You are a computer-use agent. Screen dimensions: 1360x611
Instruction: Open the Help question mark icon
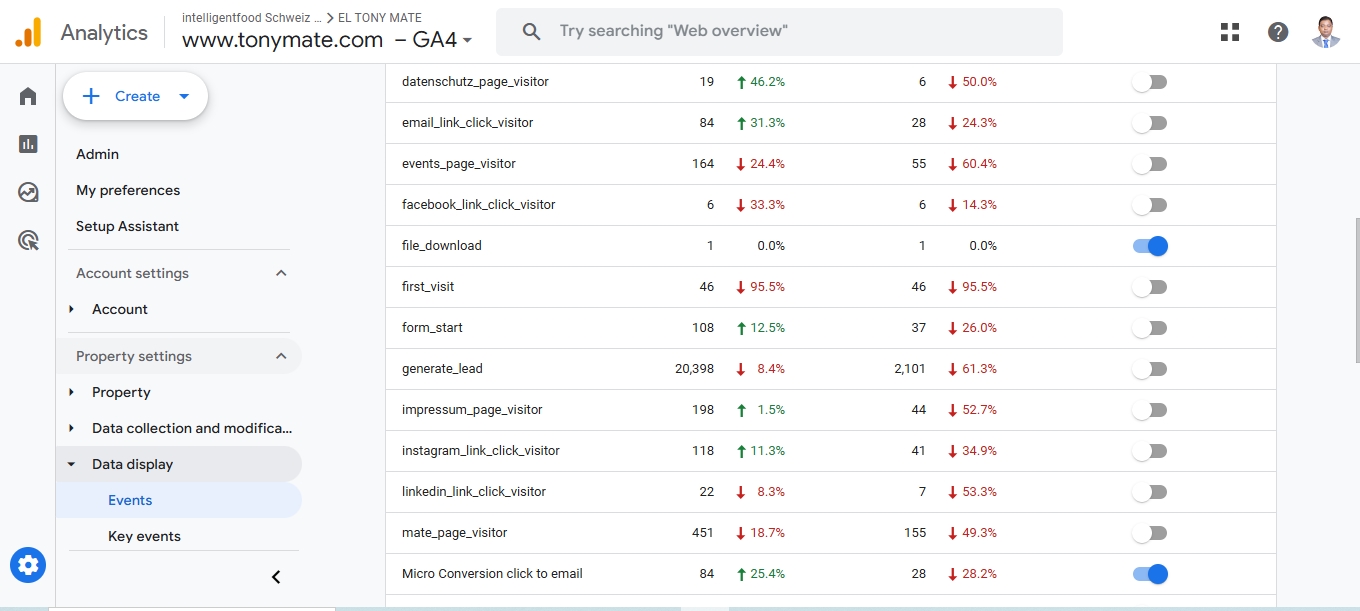(x=1278, y=32)
